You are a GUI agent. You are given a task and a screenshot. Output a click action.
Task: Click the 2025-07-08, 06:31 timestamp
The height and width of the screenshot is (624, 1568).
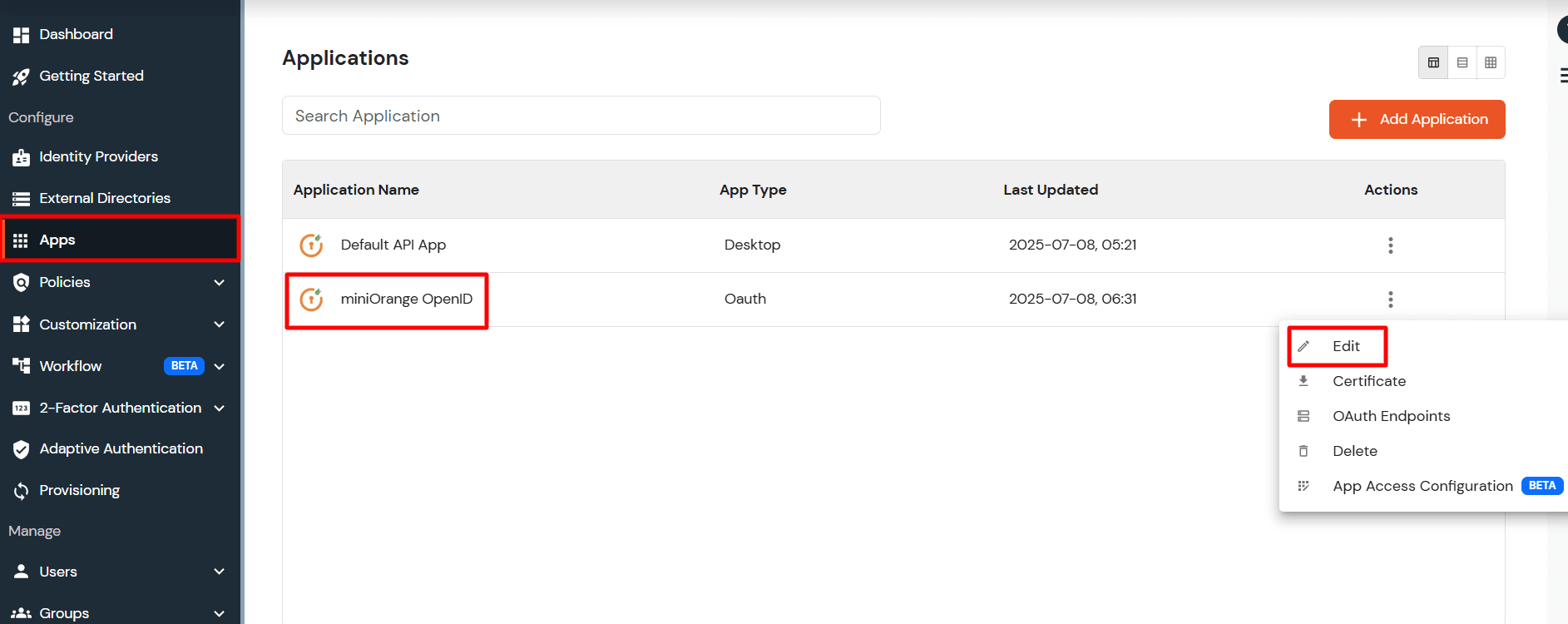click(x=1072, y=299)
